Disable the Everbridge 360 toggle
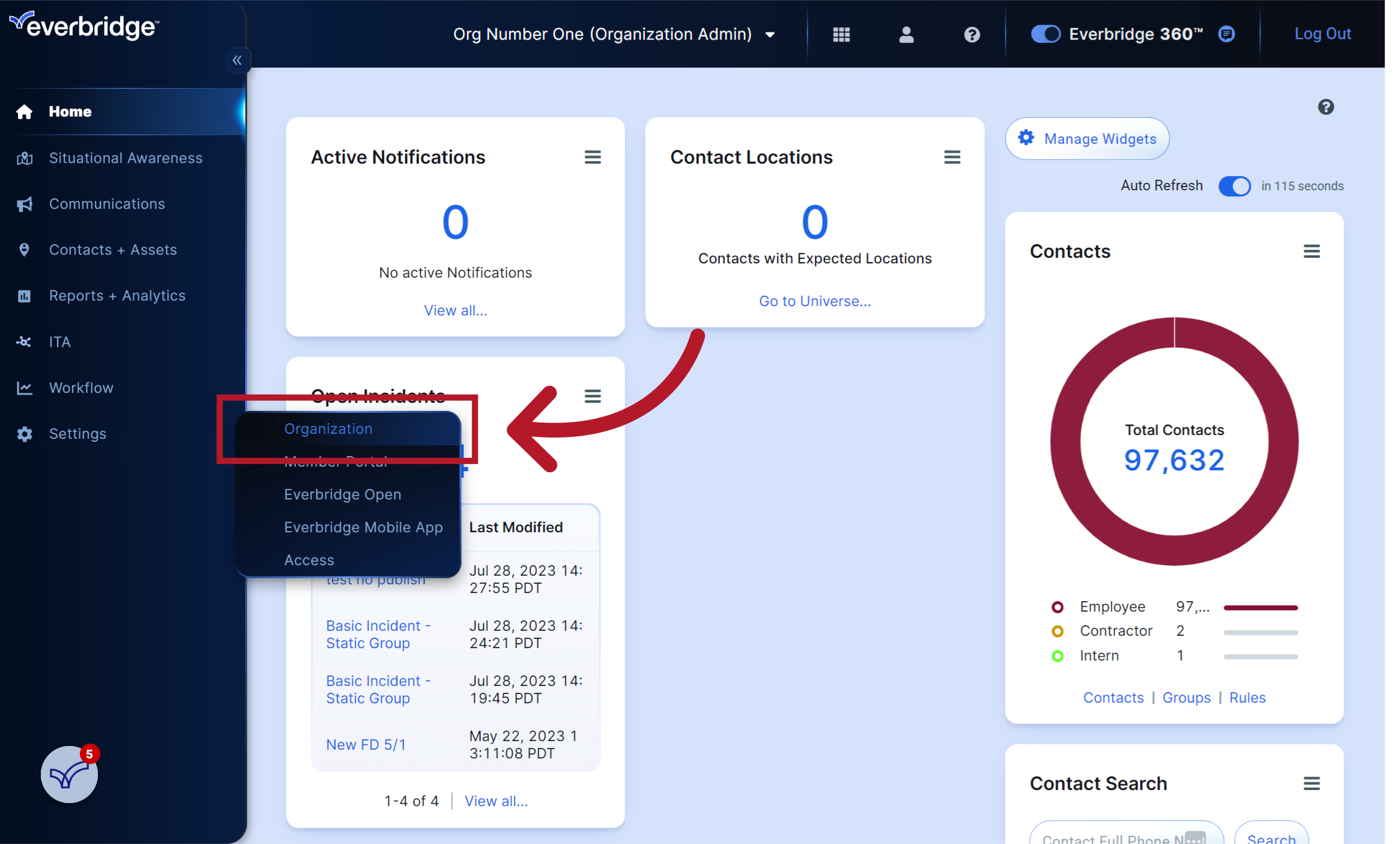 tap(1046, 34)
